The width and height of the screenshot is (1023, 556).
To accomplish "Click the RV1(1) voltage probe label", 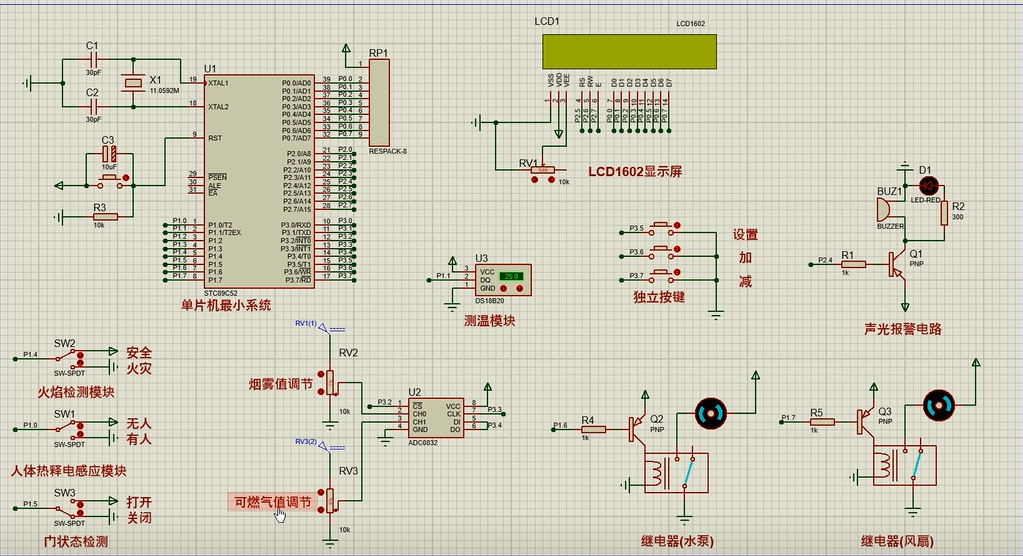I will tap(305, 324).
